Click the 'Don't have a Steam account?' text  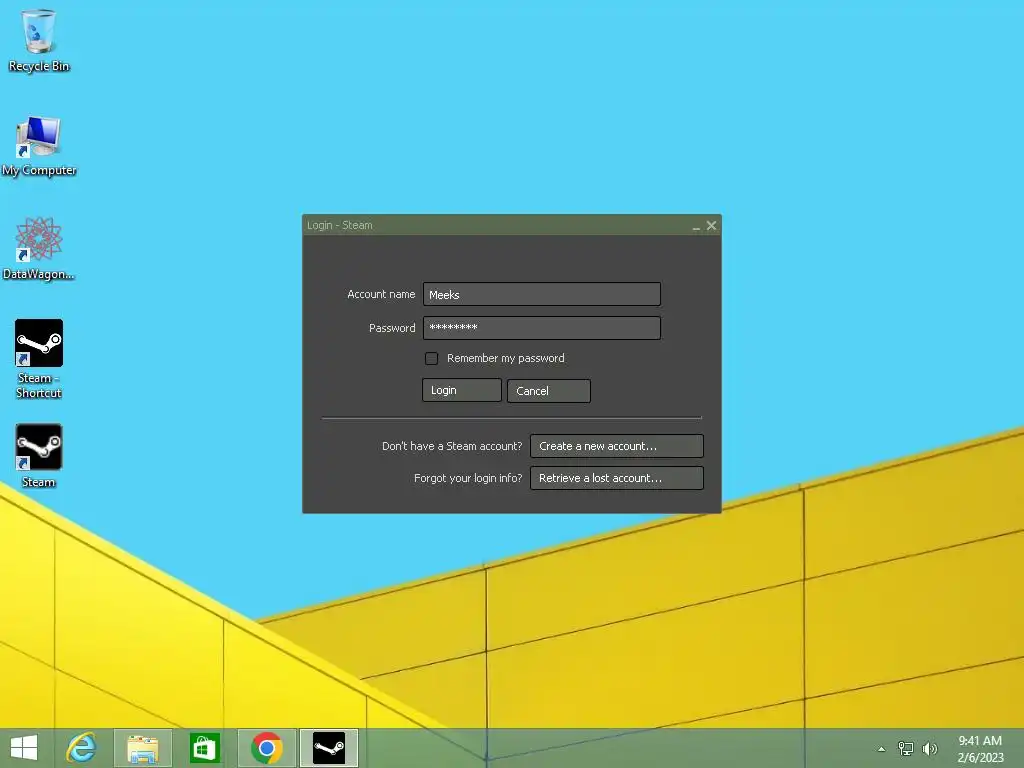point(452,446)
